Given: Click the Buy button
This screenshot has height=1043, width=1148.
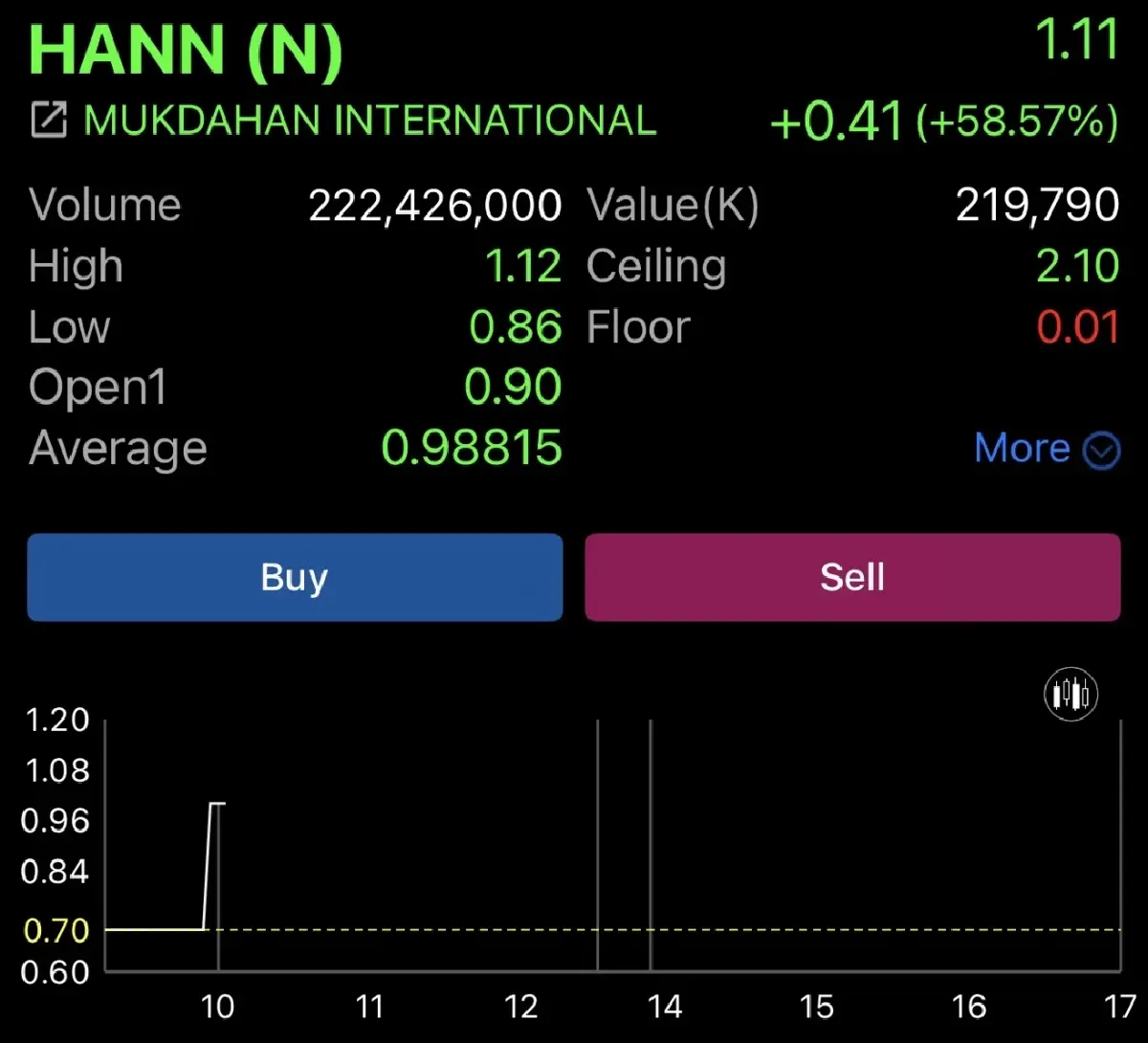Looking at the screenshot, I should pyautogui.click(x=294, y=577).
